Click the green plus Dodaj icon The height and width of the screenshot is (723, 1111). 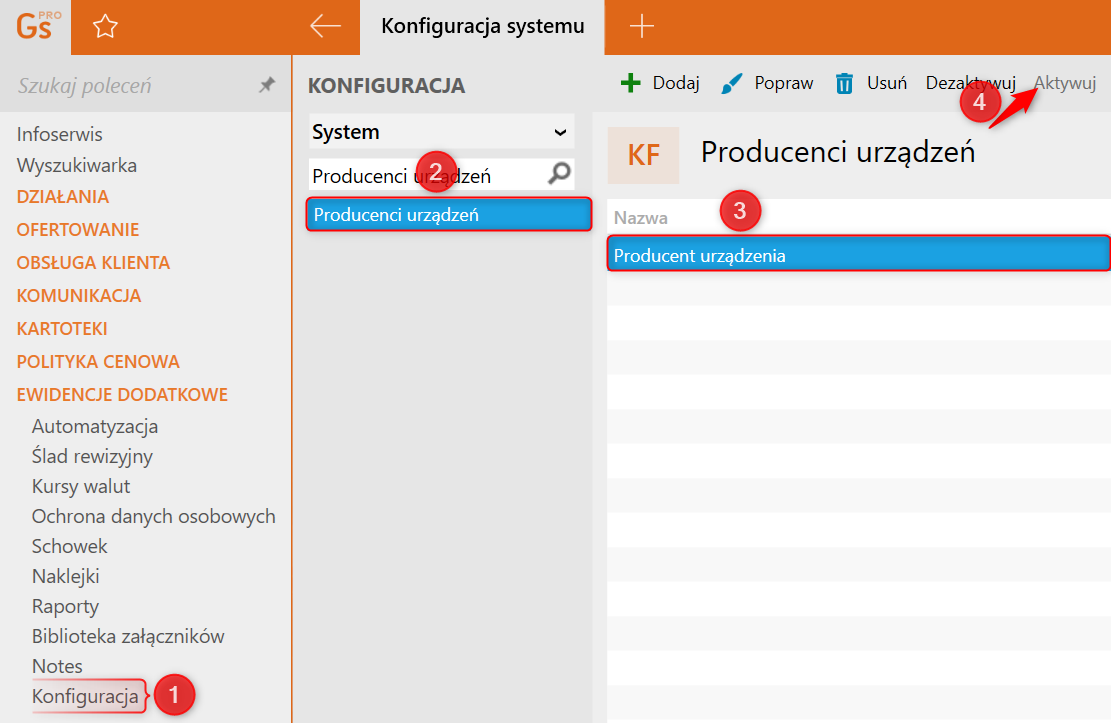coord(630,83)
